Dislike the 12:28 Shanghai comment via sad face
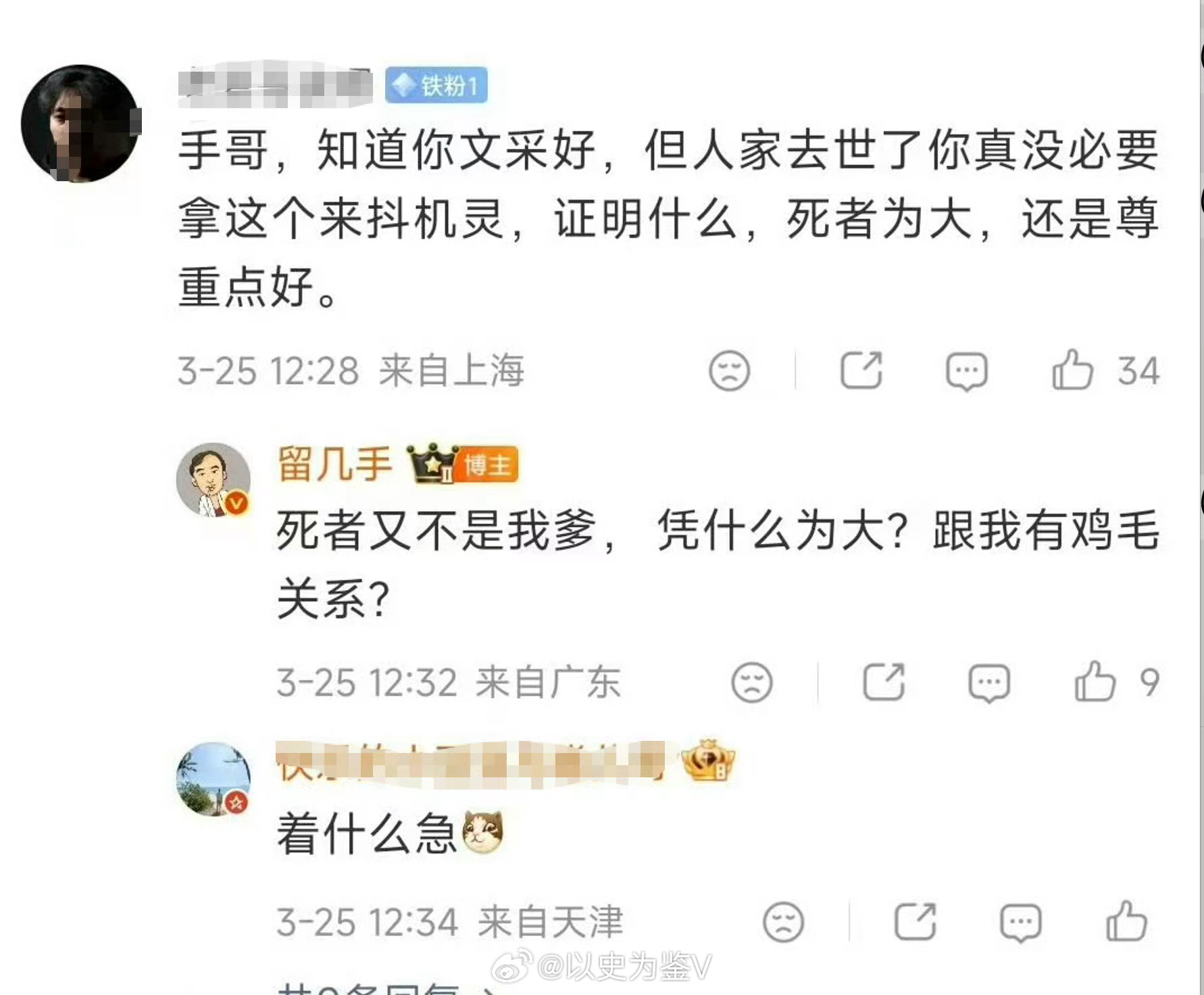This screenshot has height=995, width=1204. tap(729, 370)
